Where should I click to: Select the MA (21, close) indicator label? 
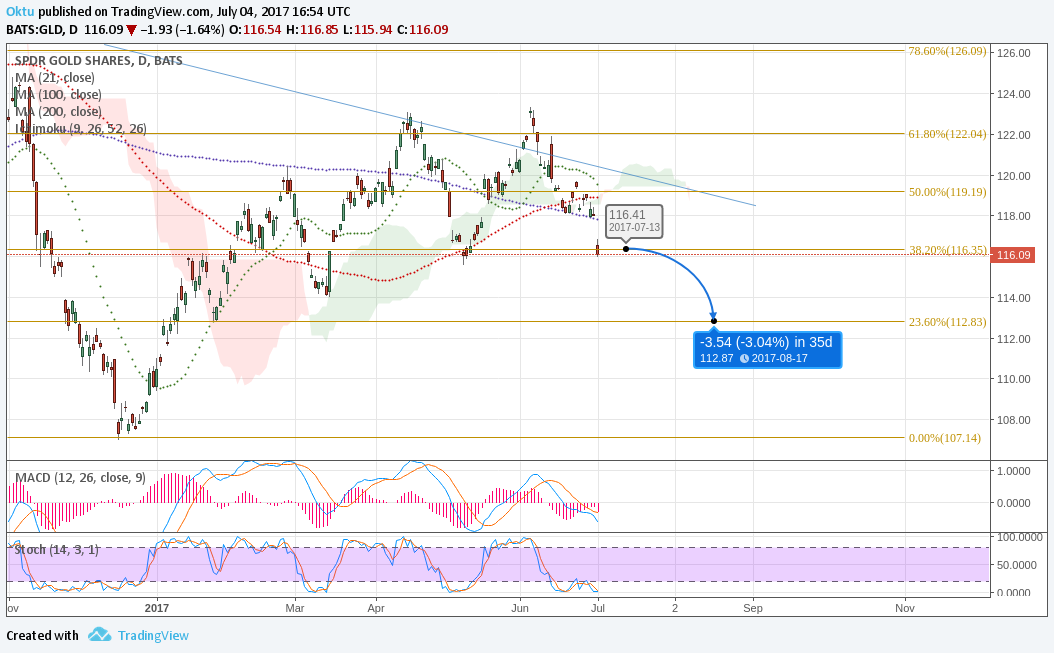54,77
